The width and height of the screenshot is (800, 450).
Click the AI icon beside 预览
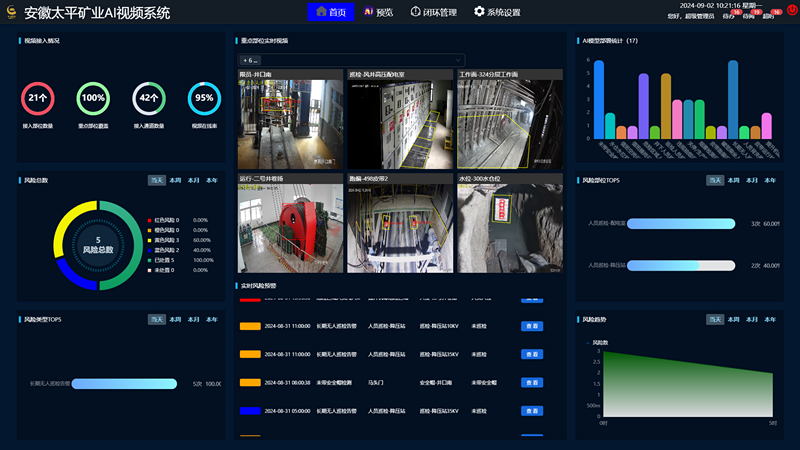pos(368,12)
